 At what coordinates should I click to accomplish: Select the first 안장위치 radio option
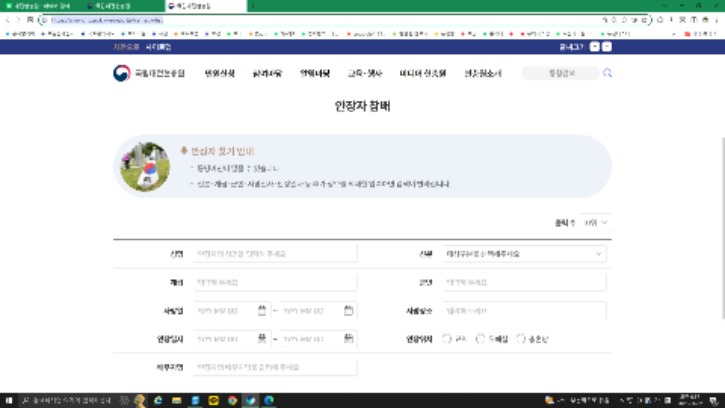pyautogui.click(x=447, y=339)
